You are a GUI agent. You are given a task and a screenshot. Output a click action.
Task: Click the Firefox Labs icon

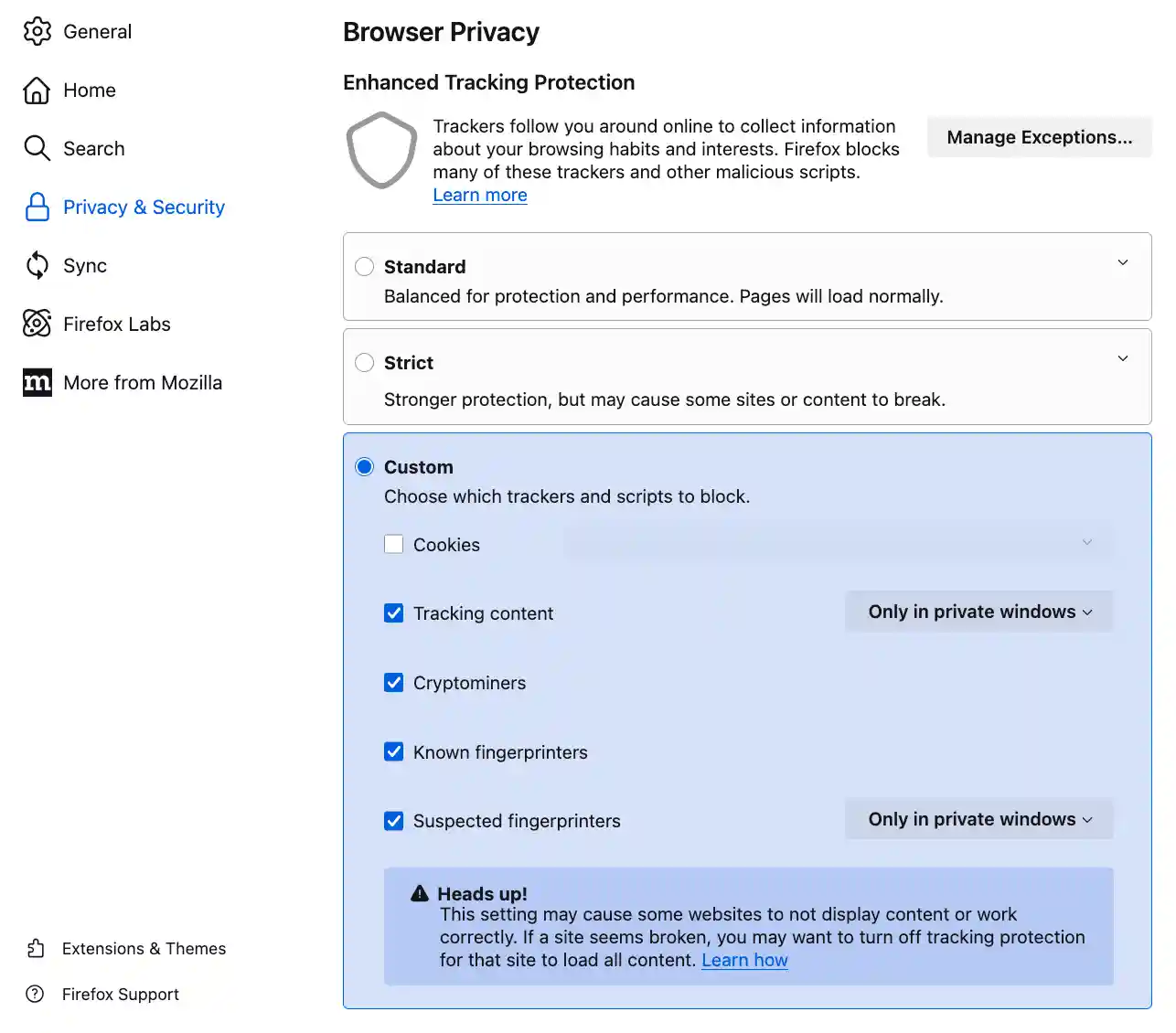pyautogui.click(x=37, y=324)
